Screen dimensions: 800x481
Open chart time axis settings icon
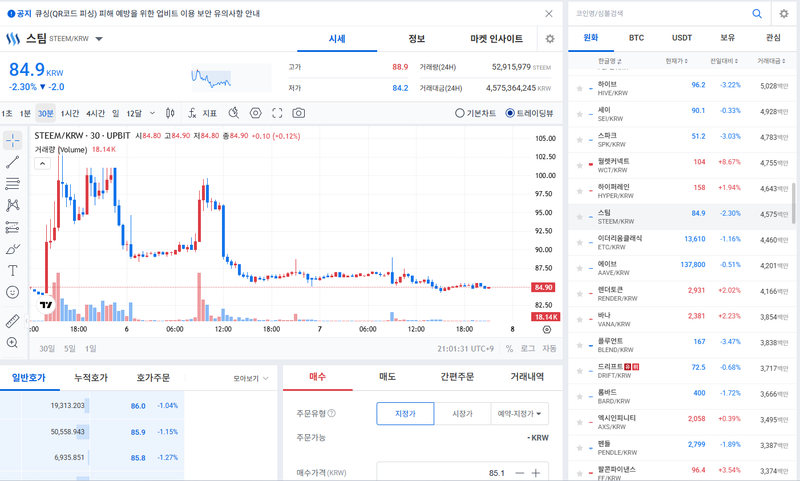point(547,330)
